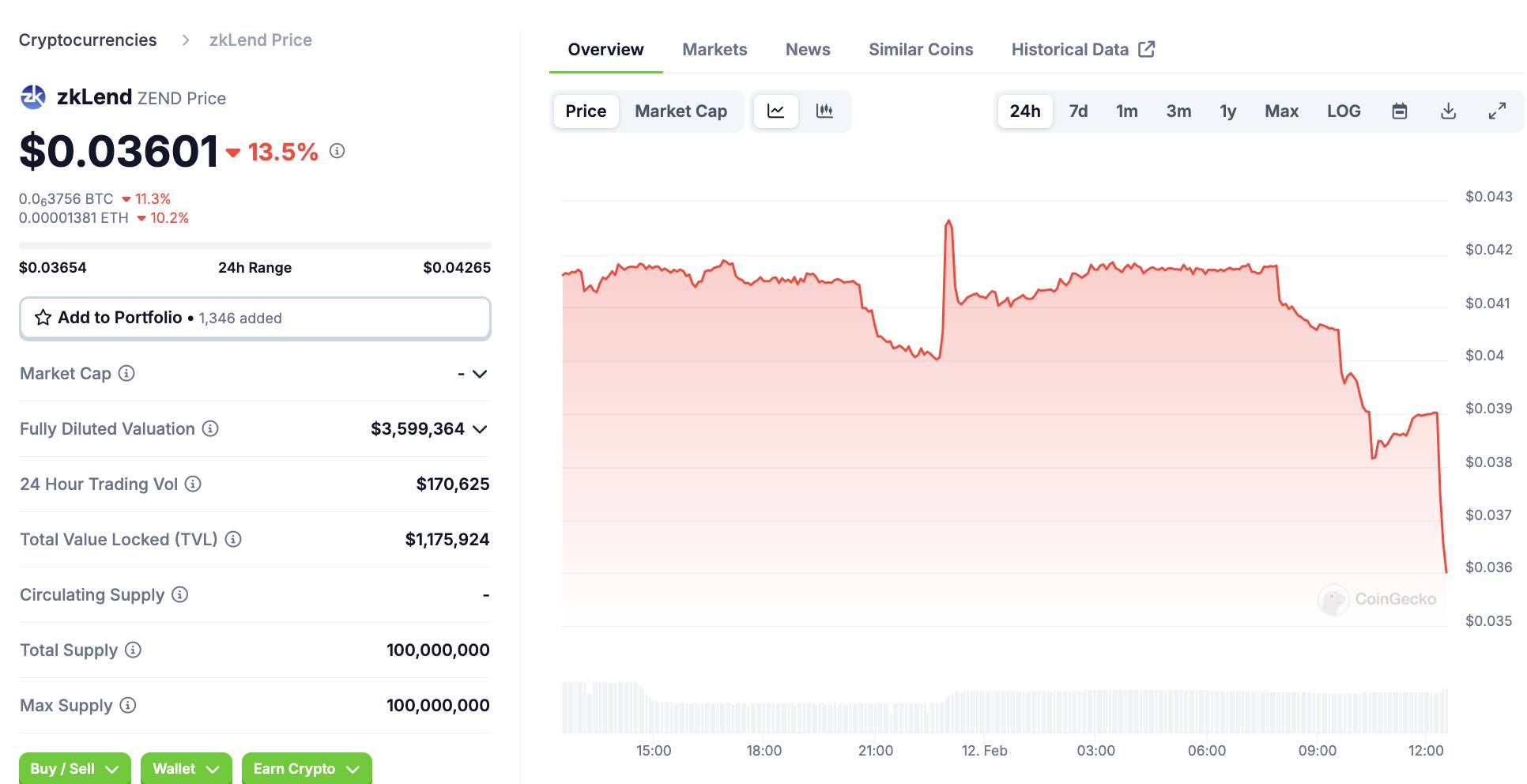Open the Overview tab
The height and width of the screenshot is (784, 1527).
[606, 50]
